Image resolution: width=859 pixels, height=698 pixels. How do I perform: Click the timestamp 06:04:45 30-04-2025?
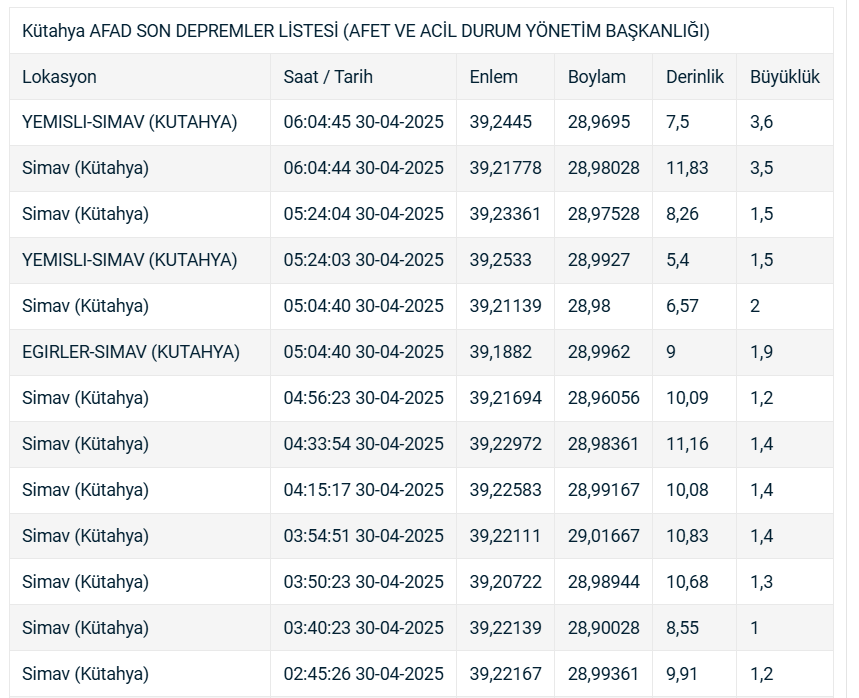click(x=363, y=122)
